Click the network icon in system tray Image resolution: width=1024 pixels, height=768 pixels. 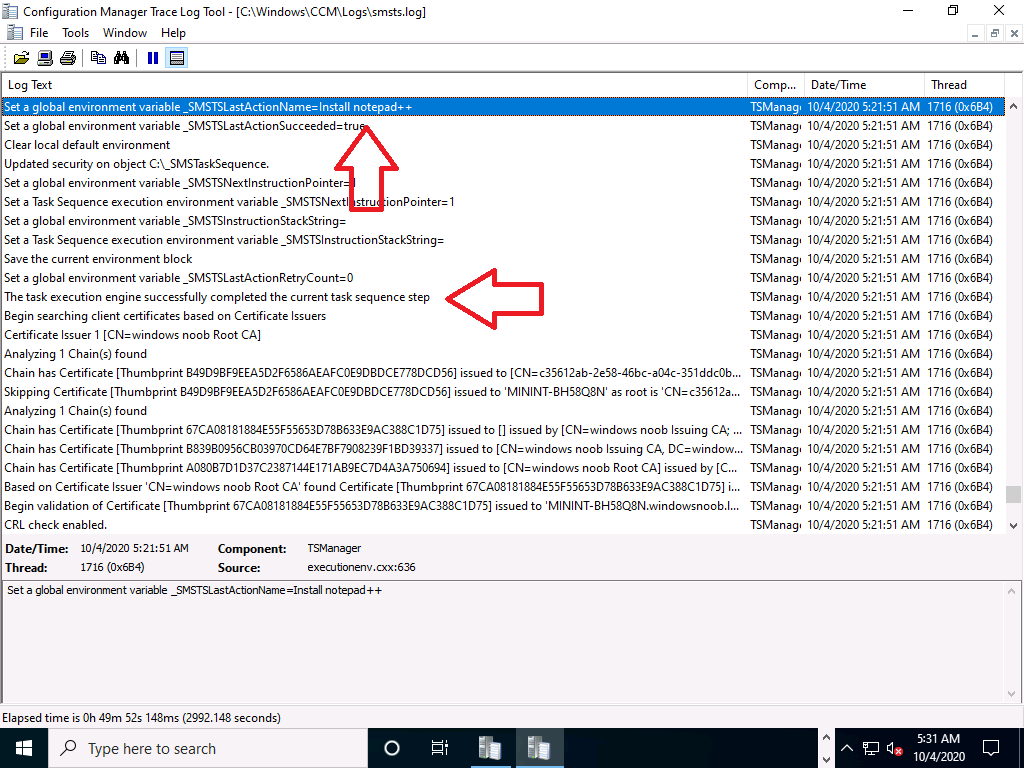tap(871, 748)
